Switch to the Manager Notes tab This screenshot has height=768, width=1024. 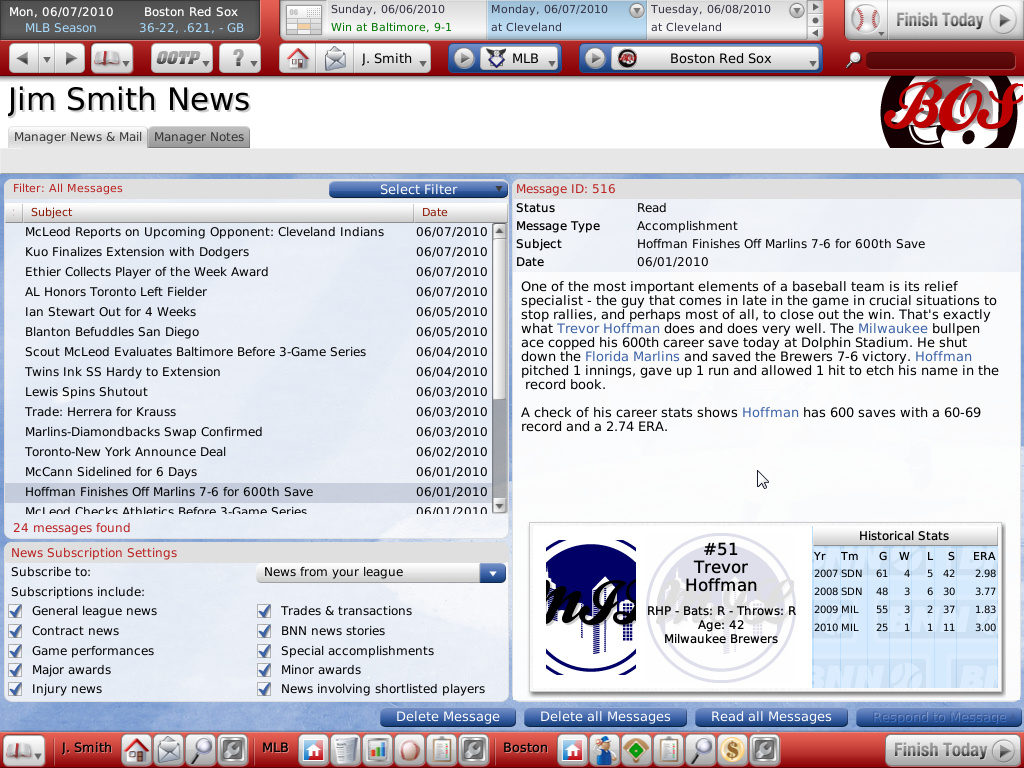(199, 137)
